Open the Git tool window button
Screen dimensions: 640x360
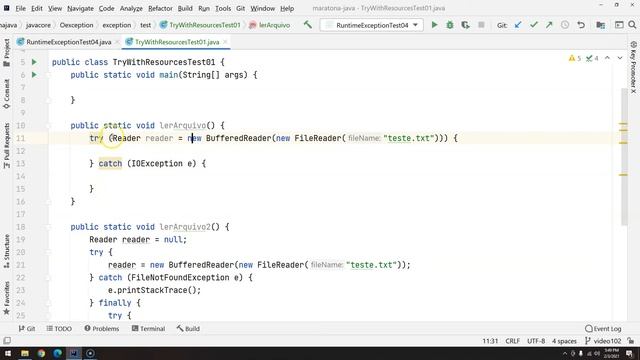(x=27, y=329)
